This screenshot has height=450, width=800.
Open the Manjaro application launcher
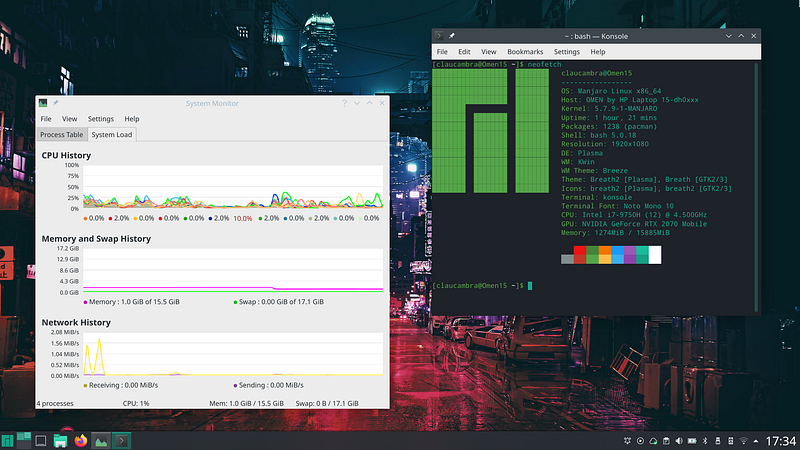coord(7,441)
